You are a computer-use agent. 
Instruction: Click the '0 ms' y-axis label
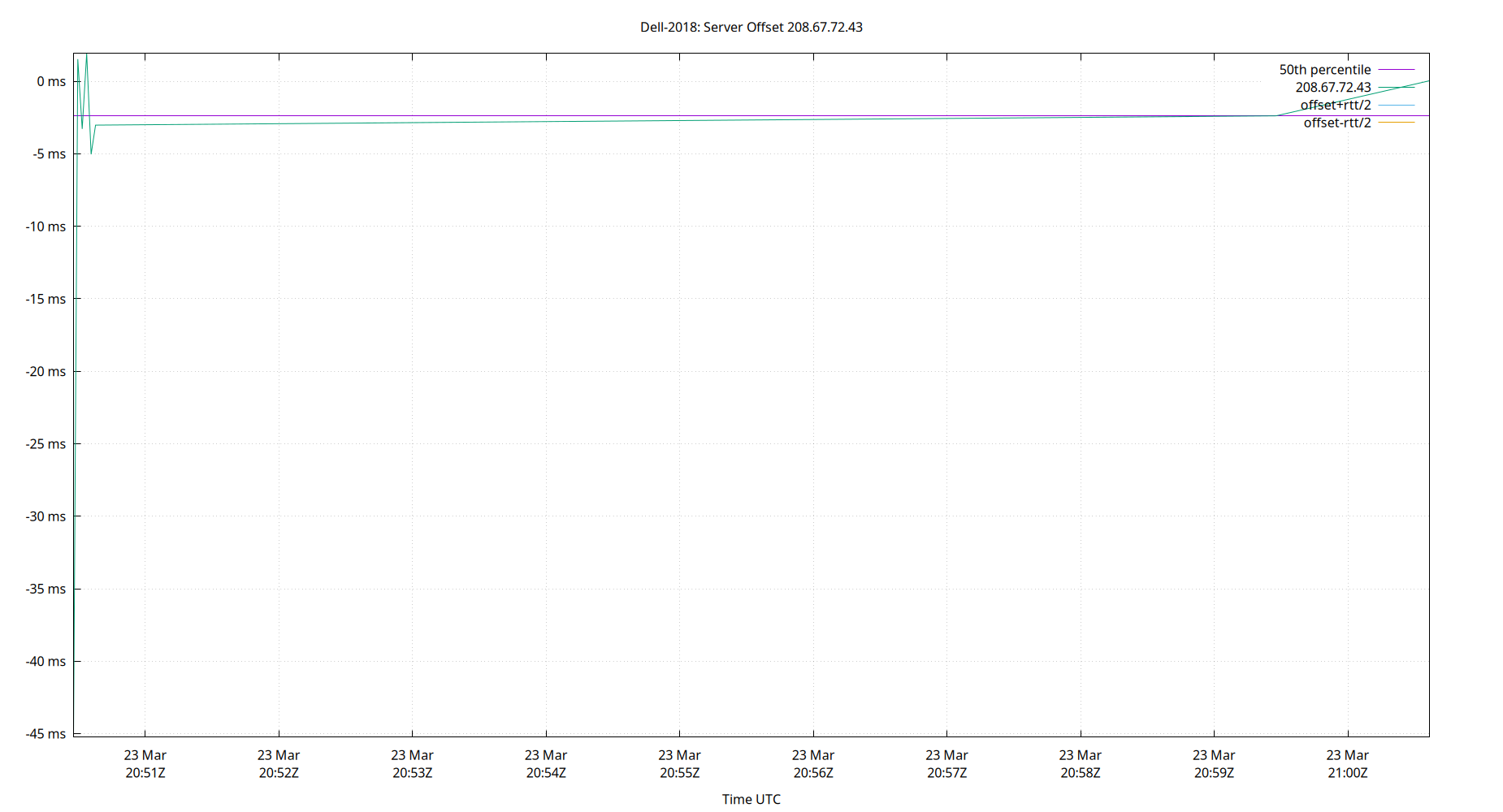(x=51, y=81)
